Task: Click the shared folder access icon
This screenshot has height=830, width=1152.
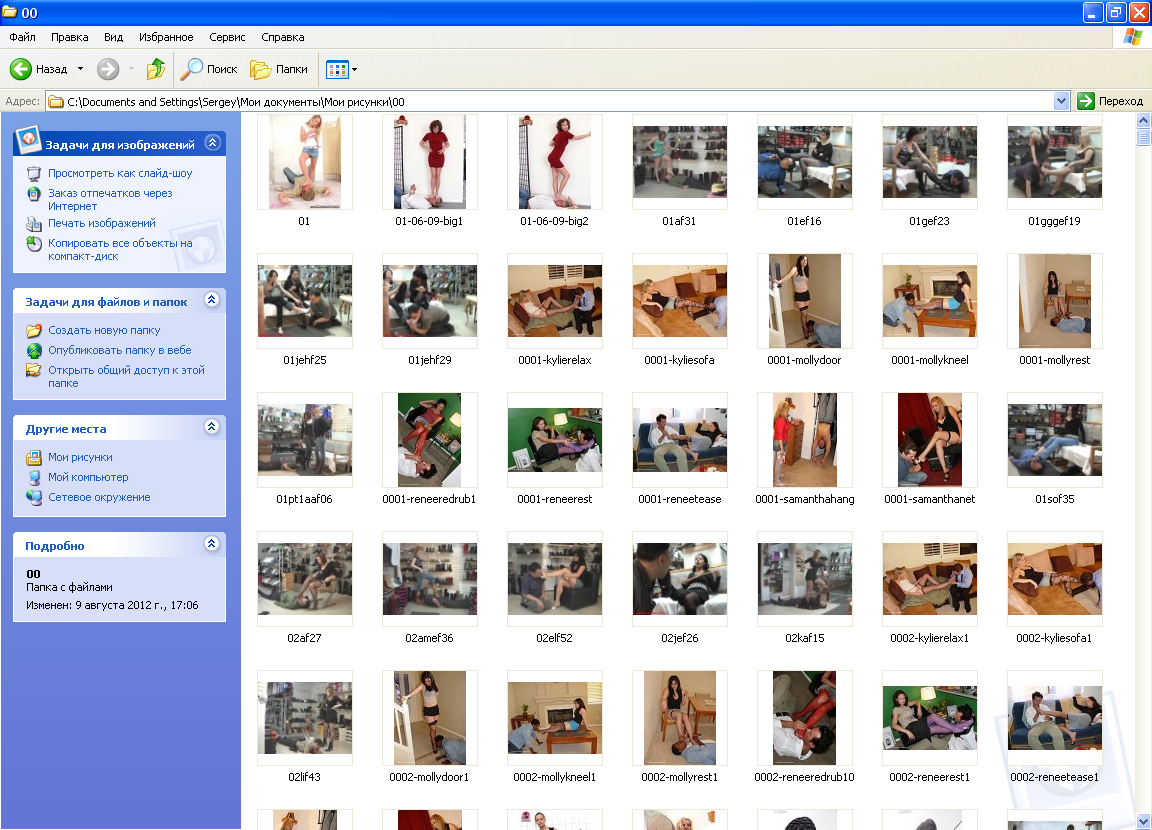Action: pyautogui.click(x=34, y=370)
